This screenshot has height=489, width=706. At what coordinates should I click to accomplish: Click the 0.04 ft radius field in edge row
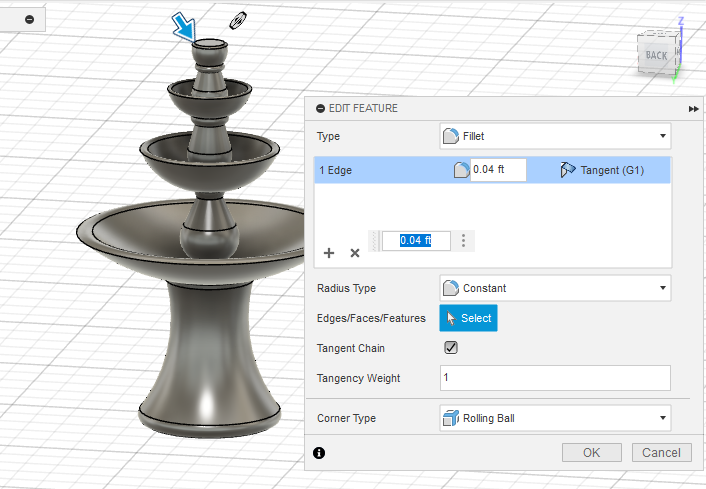(498, 170)
